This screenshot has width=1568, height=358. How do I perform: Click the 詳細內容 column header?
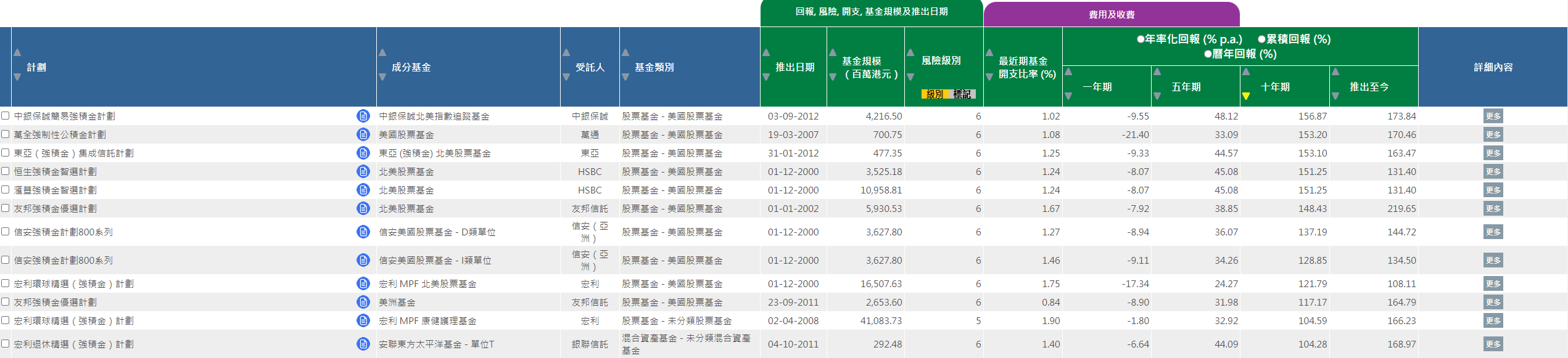[x=1493, y=67]
